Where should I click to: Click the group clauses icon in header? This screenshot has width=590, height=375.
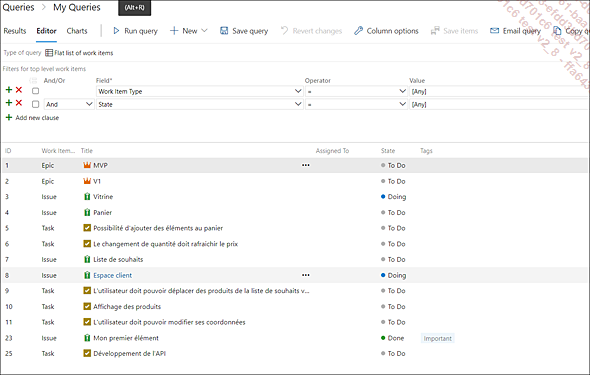[33, 80]
